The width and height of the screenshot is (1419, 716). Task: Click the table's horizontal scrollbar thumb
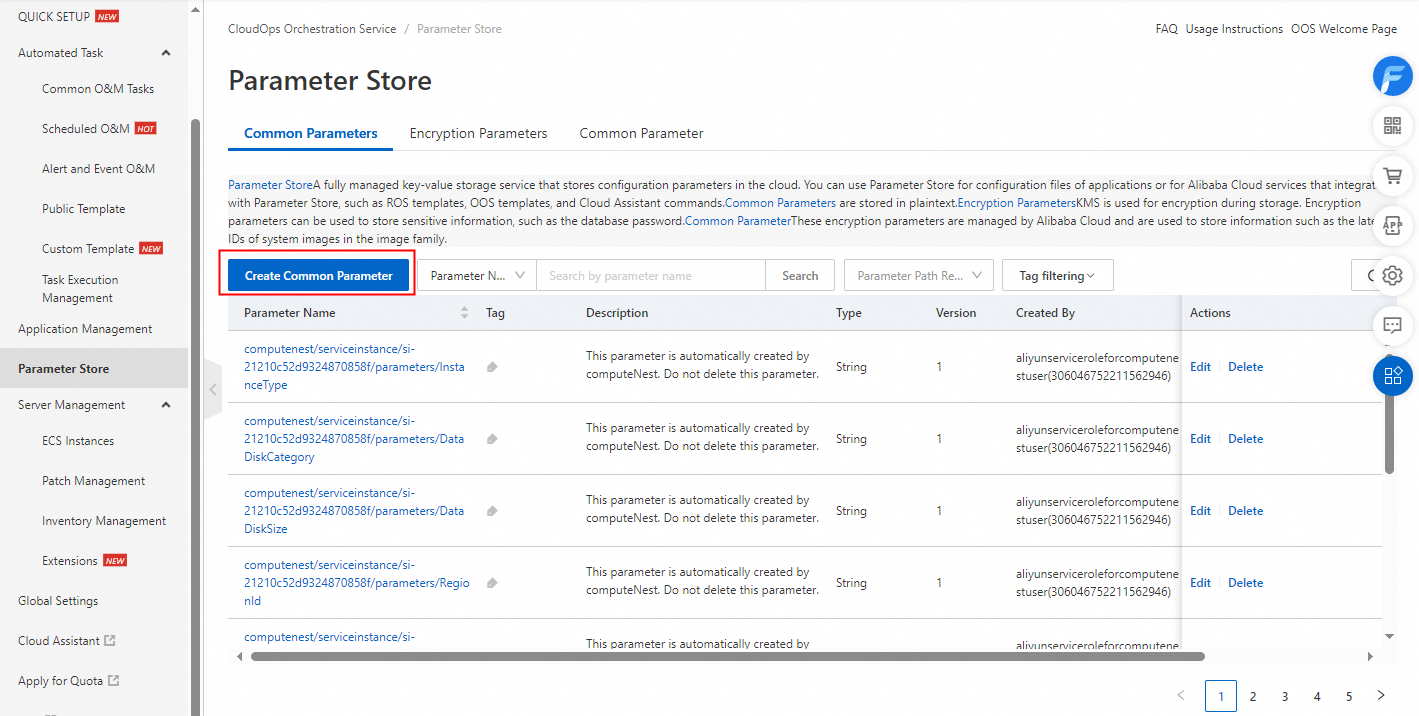click(x=728, y=657)
